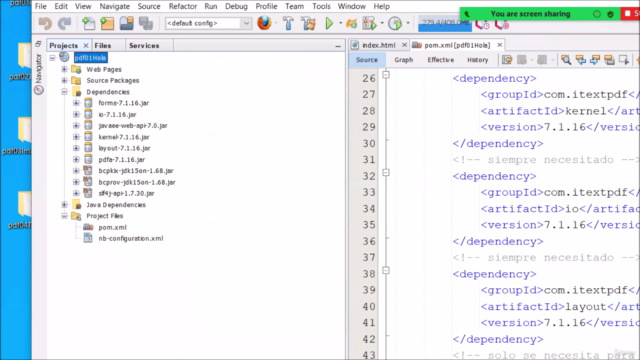Run project with green play icon
This screenshot has width=640, height=360.
click(x=329, y=23)
